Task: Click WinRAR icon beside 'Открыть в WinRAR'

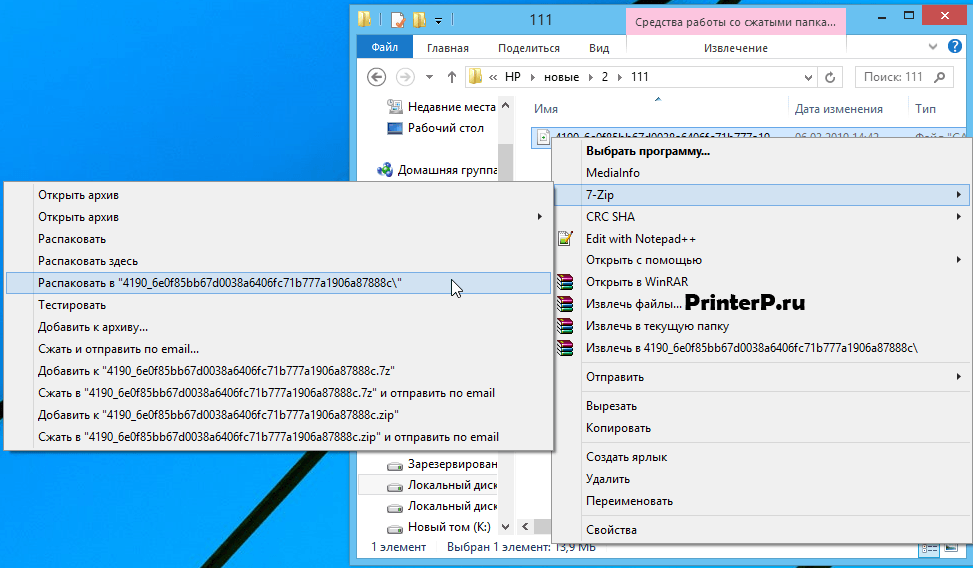Action: [565, 282]
